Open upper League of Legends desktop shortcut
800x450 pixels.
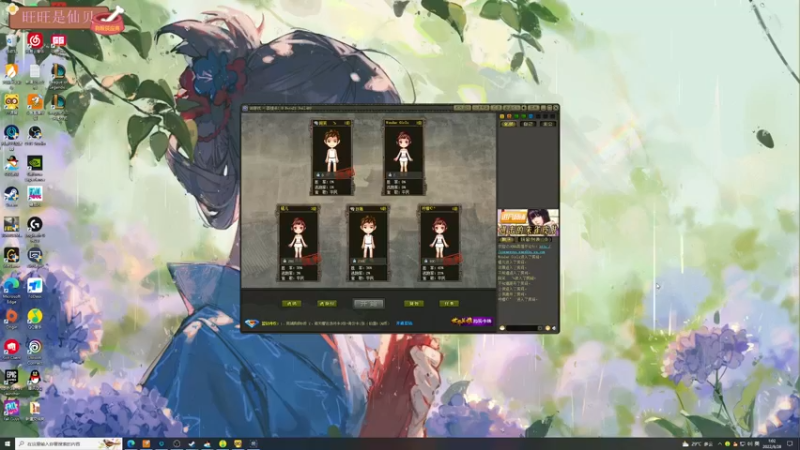[58, 71]
